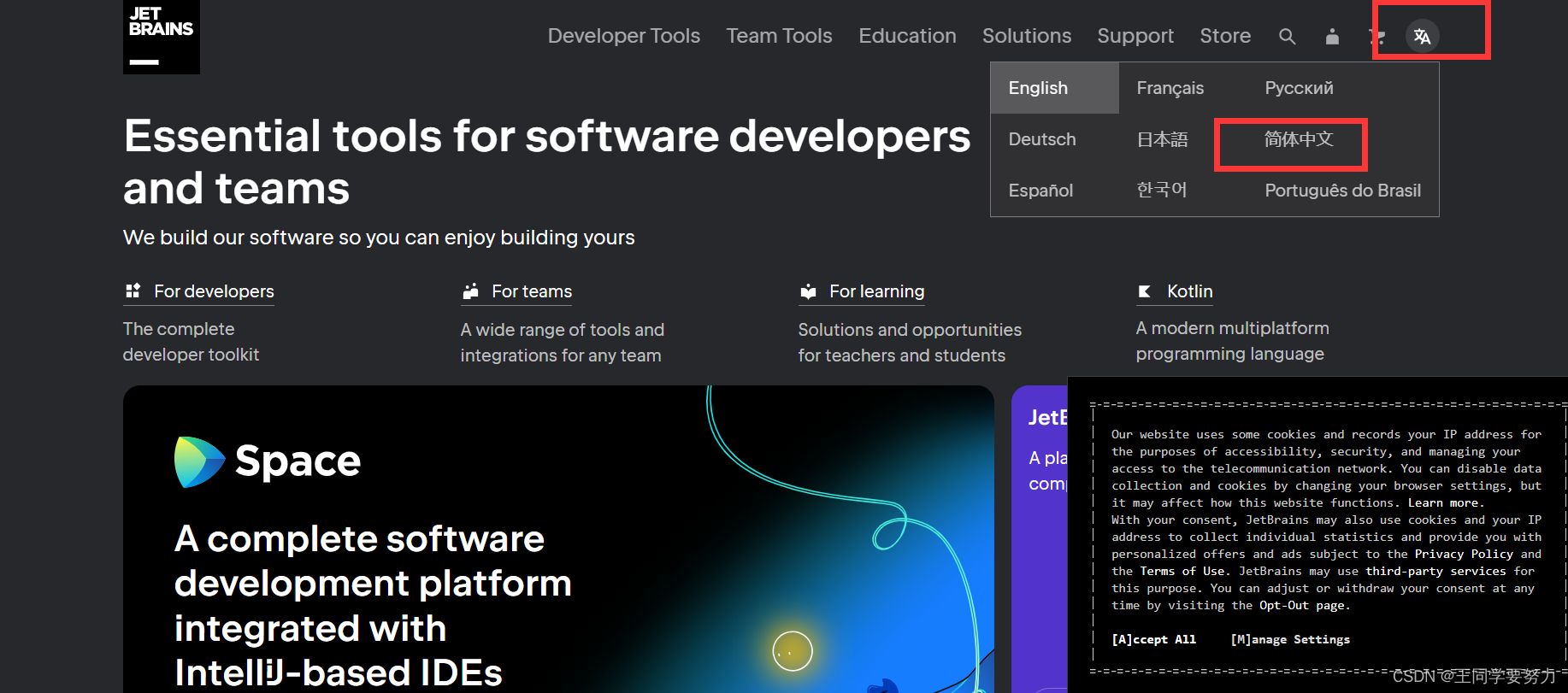Open the Education menu
This screenshot has height=693, width=1568.
click(908, 36)
